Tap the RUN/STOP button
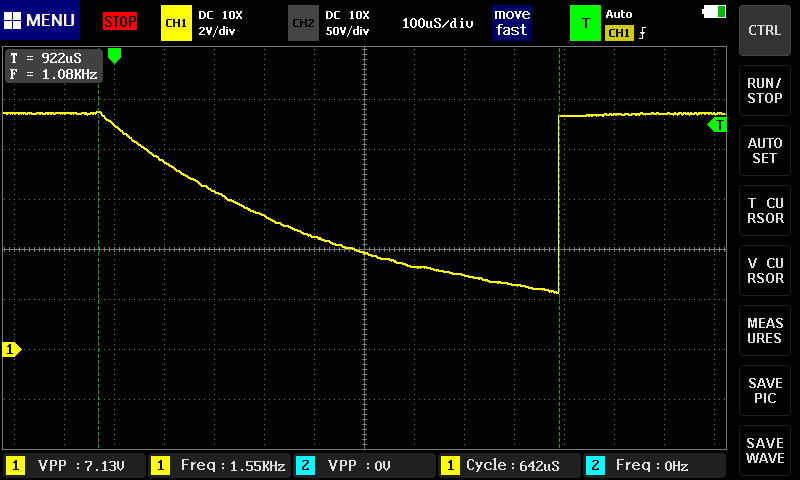Image resolution: width=800 pixels, height=480 pixels. (764, 90)
